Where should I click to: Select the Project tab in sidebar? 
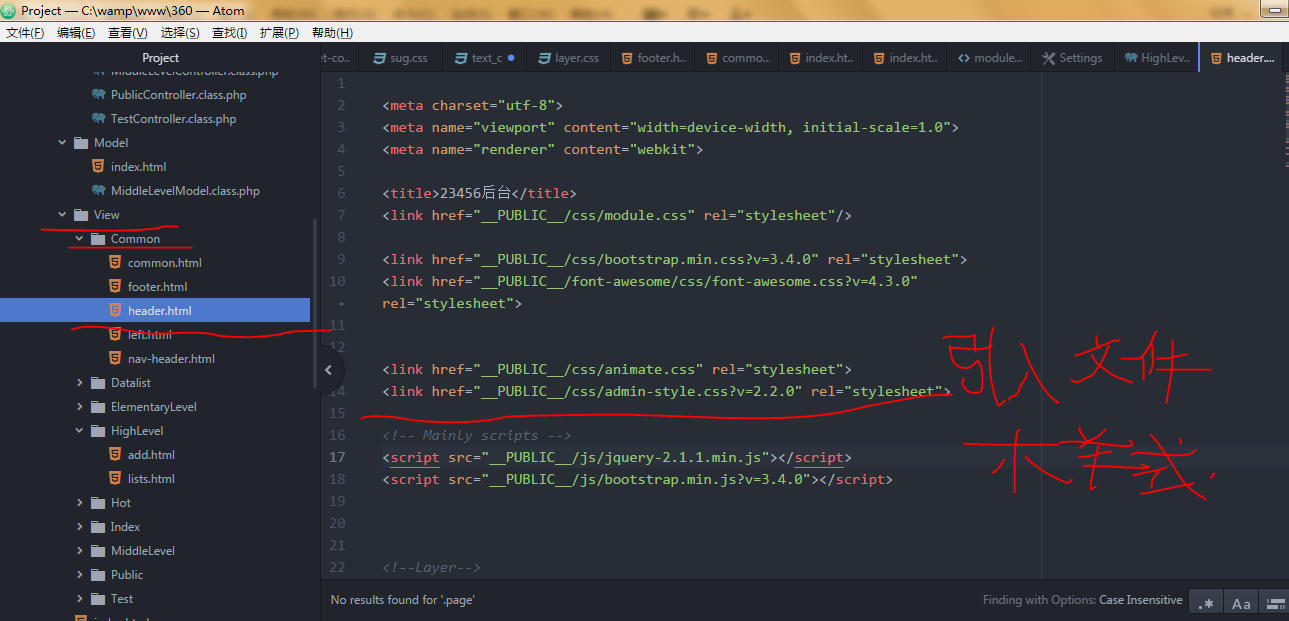160,58
